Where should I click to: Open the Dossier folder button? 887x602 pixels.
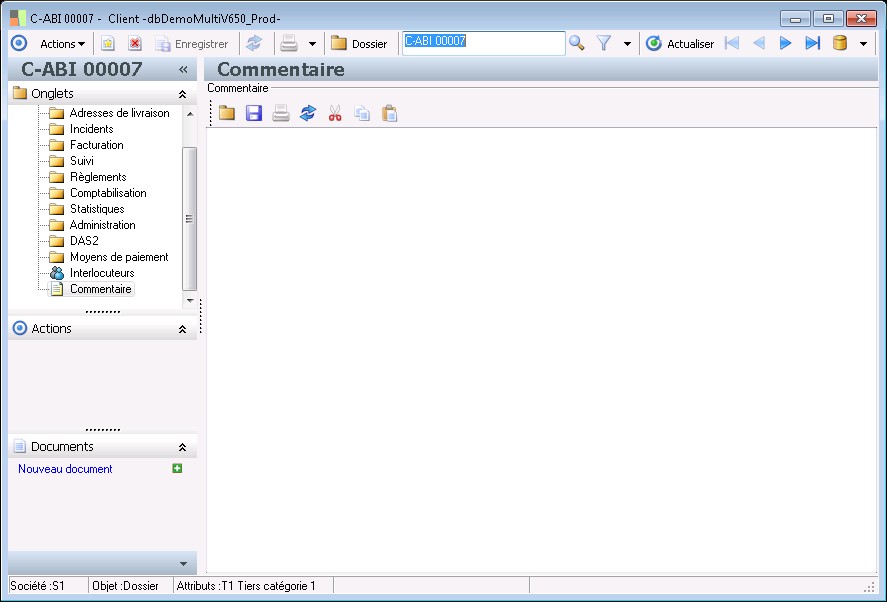pos(359,44)
